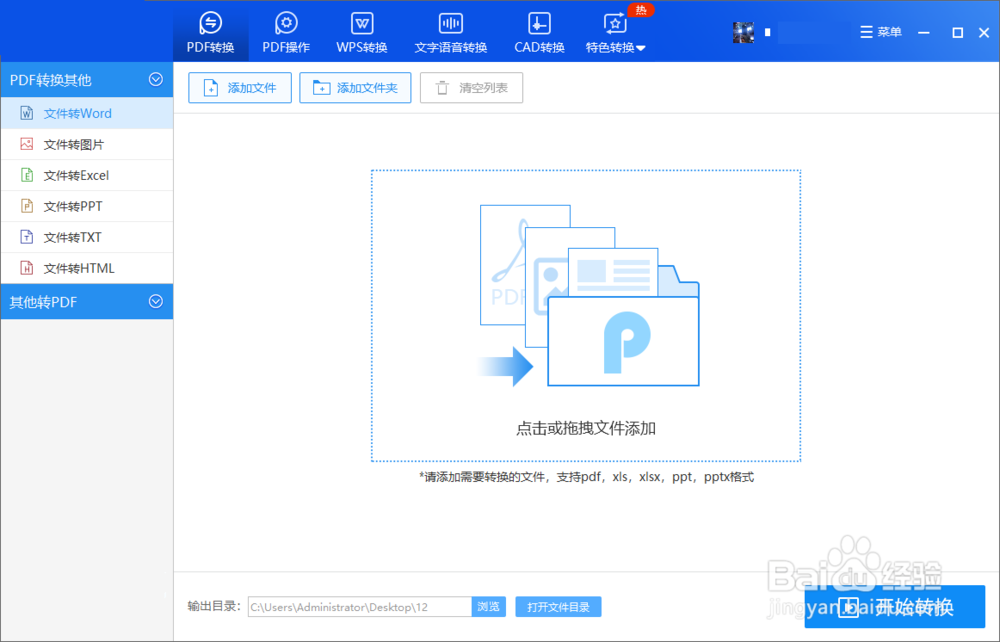The width and height of the screenshot is (1000, 642).
Task: Collapse the PDF转换其他 section
Action: [155, 79]
